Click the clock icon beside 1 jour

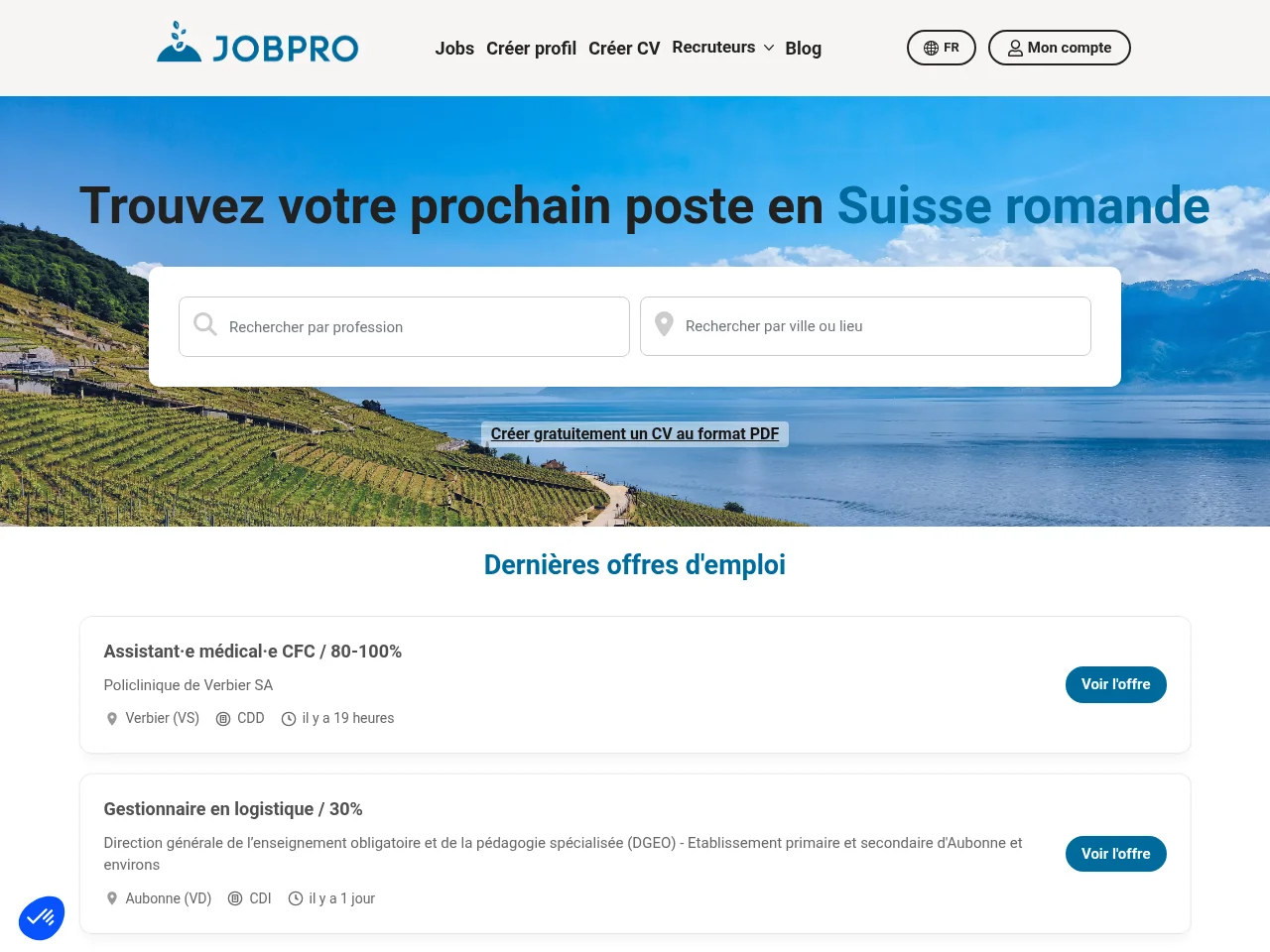tap(296, 898)
